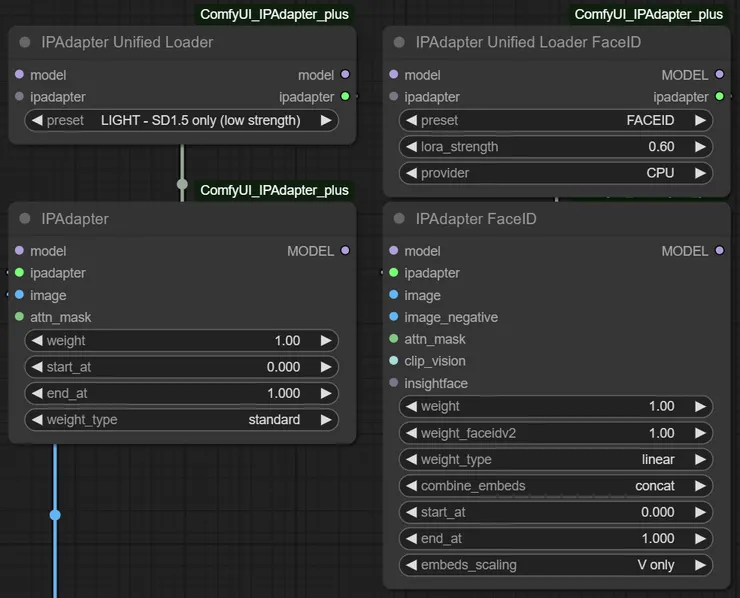Click ipadapter input socket on IPAdapter Unified Loader
The image size is (740, 598).
coord(19,96)
